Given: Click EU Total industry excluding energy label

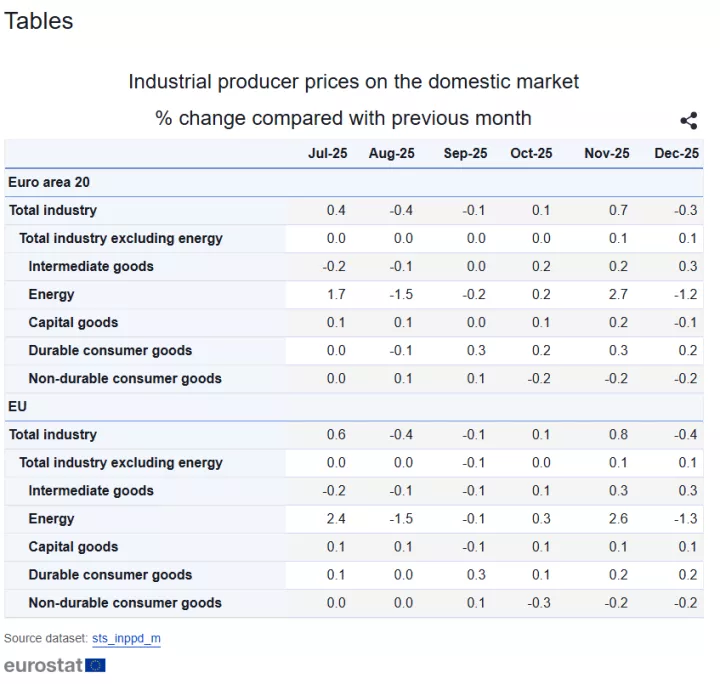Looking at the screenshot, I should tap(121, 463).
